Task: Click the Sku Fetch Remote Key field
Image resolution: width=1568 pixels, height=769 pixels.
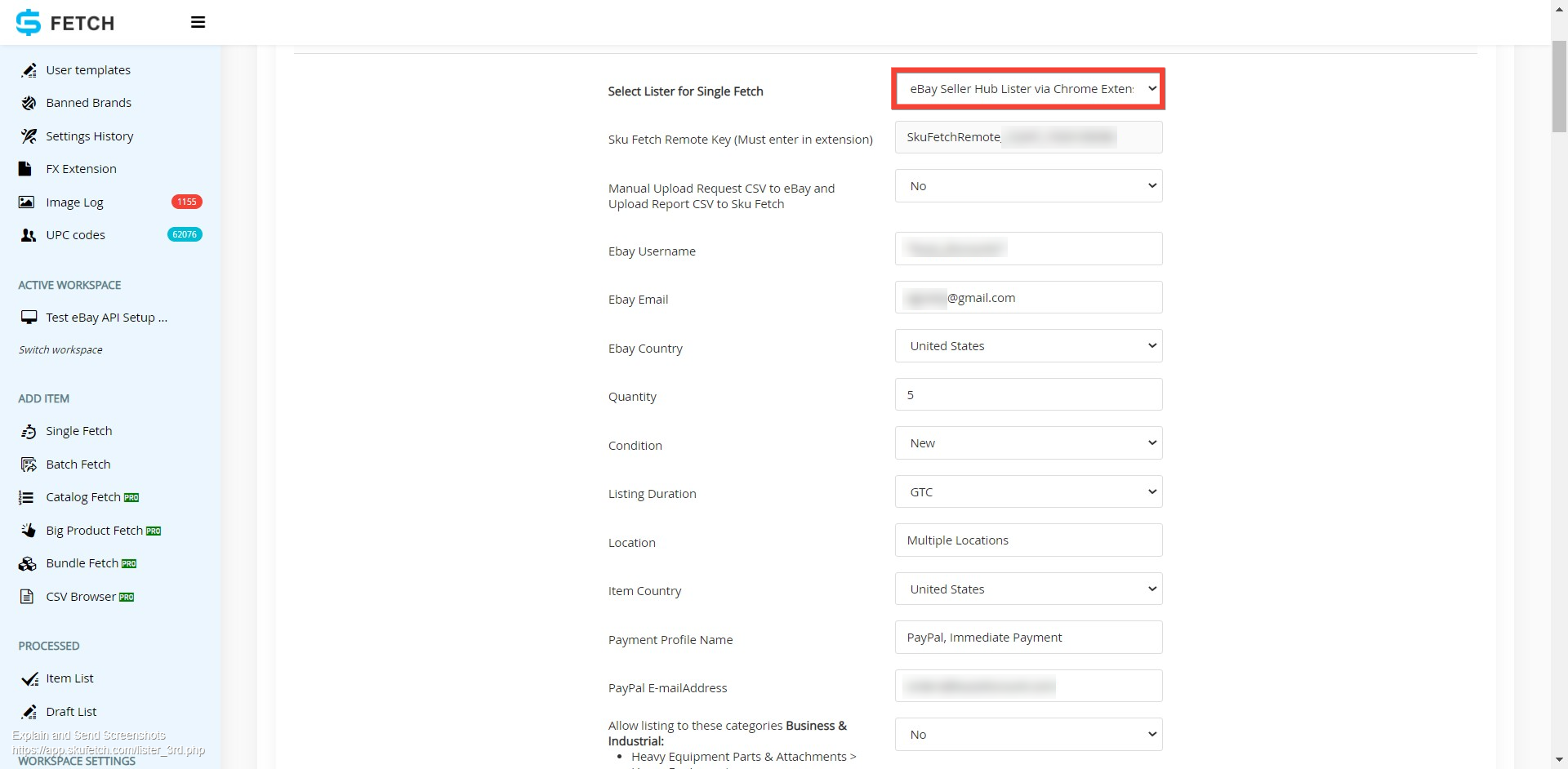Action: 1028,137
